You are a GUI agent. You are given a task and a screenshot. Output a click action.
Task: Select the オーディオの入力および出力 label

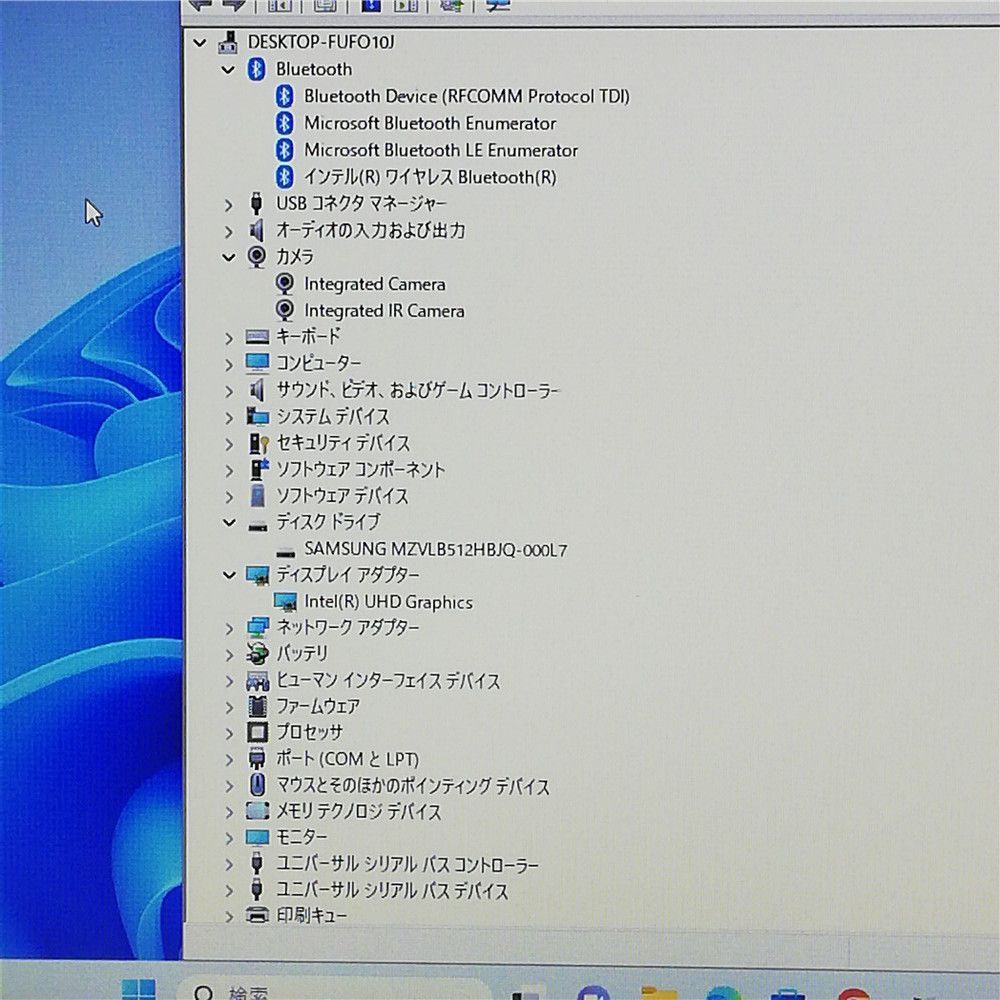tap(371, 230)
